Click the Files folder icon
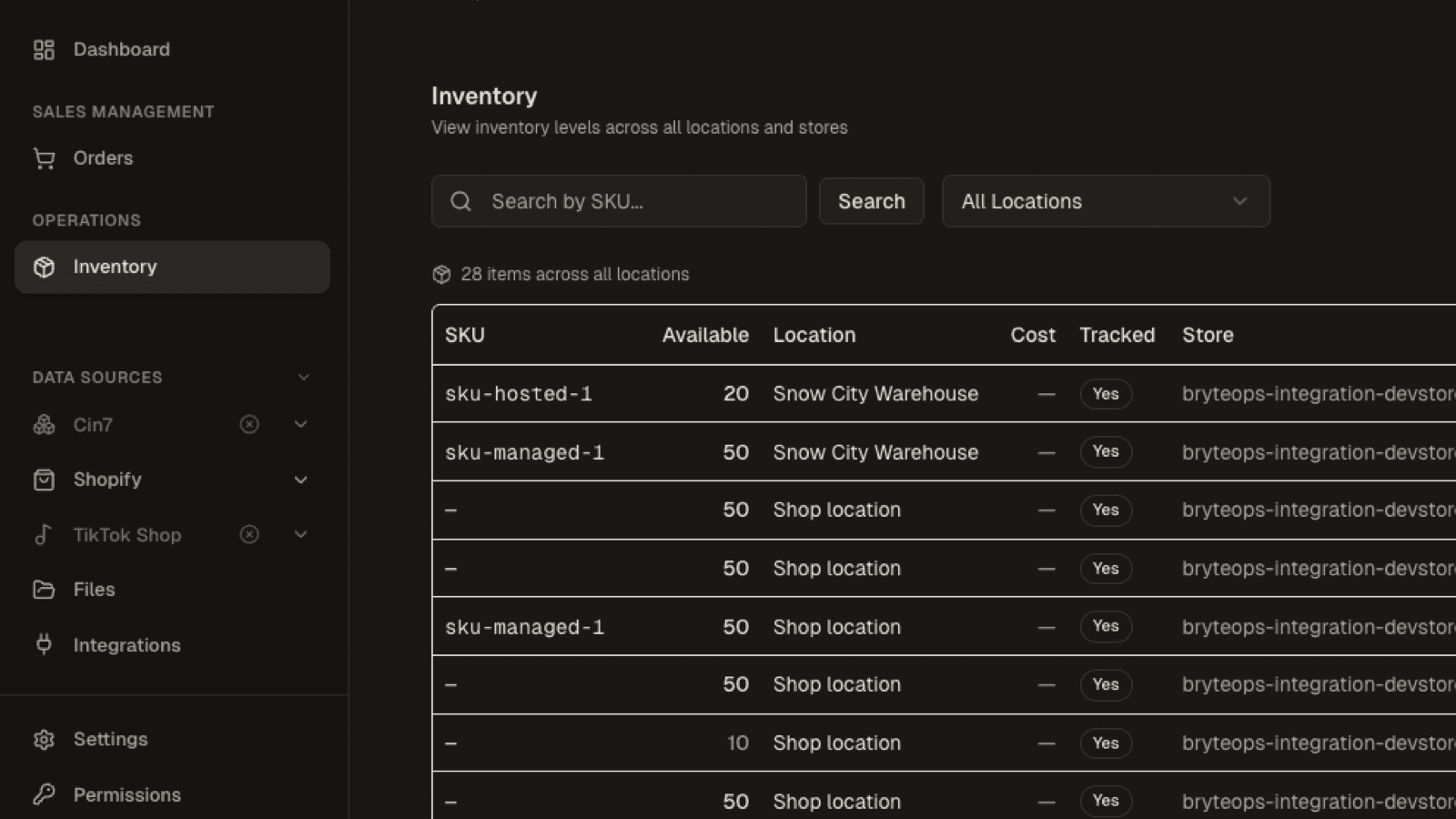1456x819 pixels. pyautogui.click(x=44, y=590)
